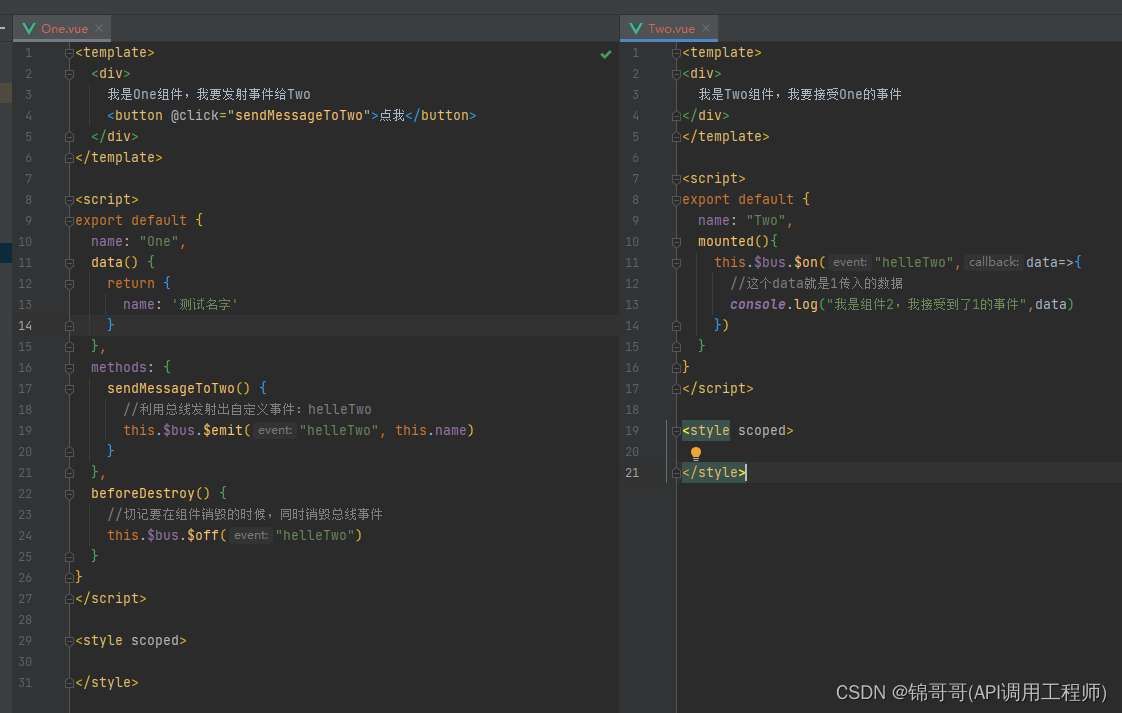This screenshot has width=1122, height=713.
Task: Close the One.vue tab
Action: pyautogui.click(x=99, y=28)
